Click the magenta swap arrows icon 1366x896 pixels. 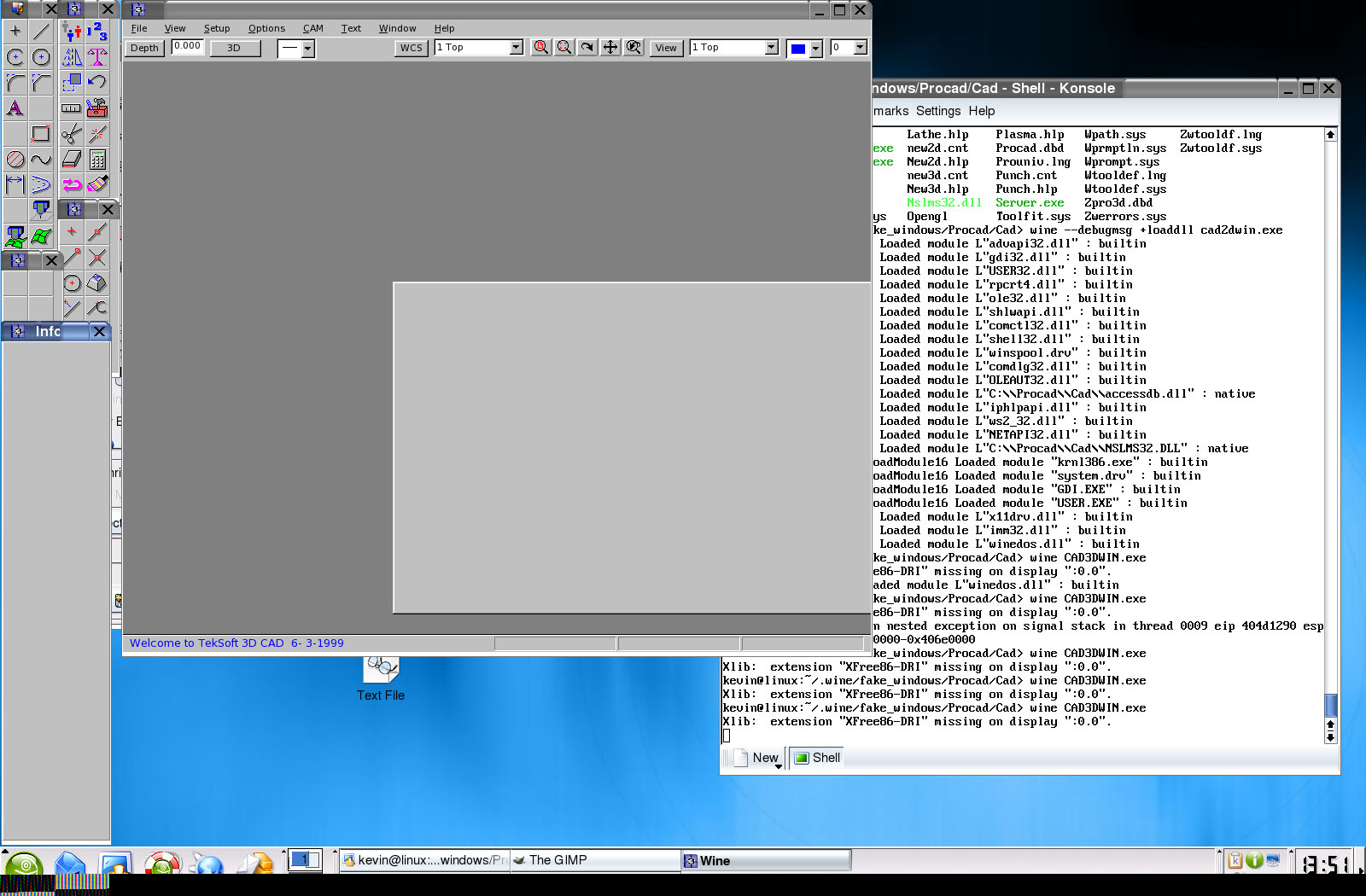(x=72, y=184)
